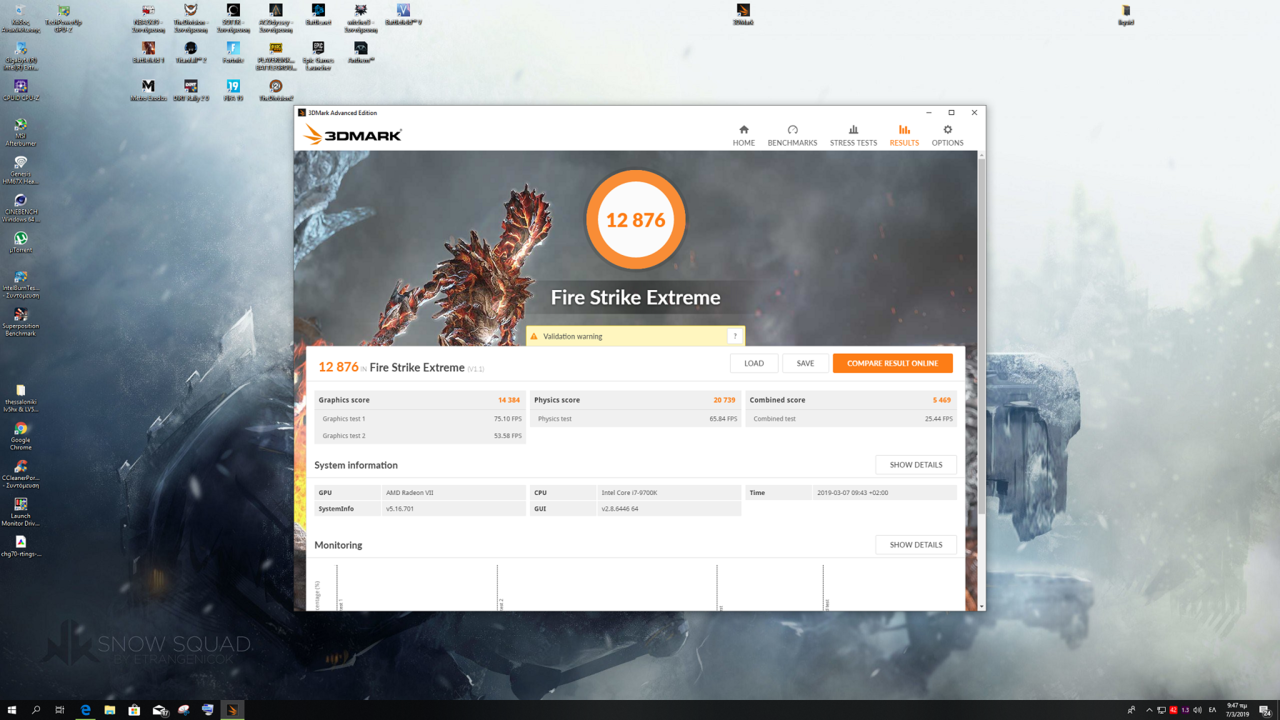Click the Combined score value 5 469
The height and width of the screenshot is (720, 1280).
coord(941,400)
